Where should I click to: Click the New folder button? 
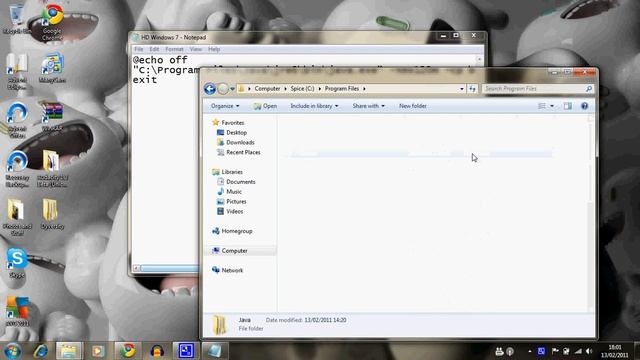[x=413, y=106]
